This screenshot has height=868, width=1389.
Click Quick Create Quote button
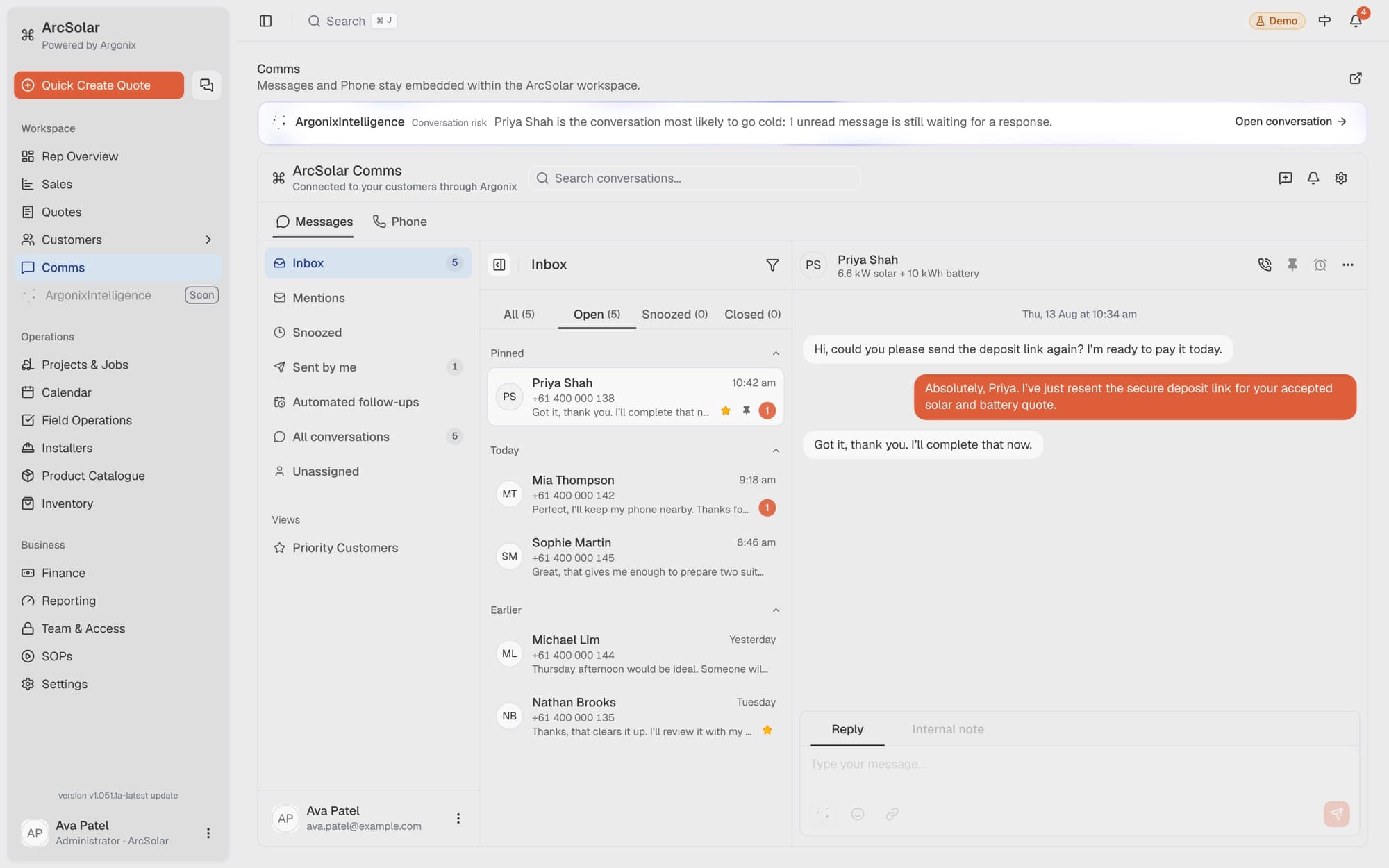tap(99, 85)
